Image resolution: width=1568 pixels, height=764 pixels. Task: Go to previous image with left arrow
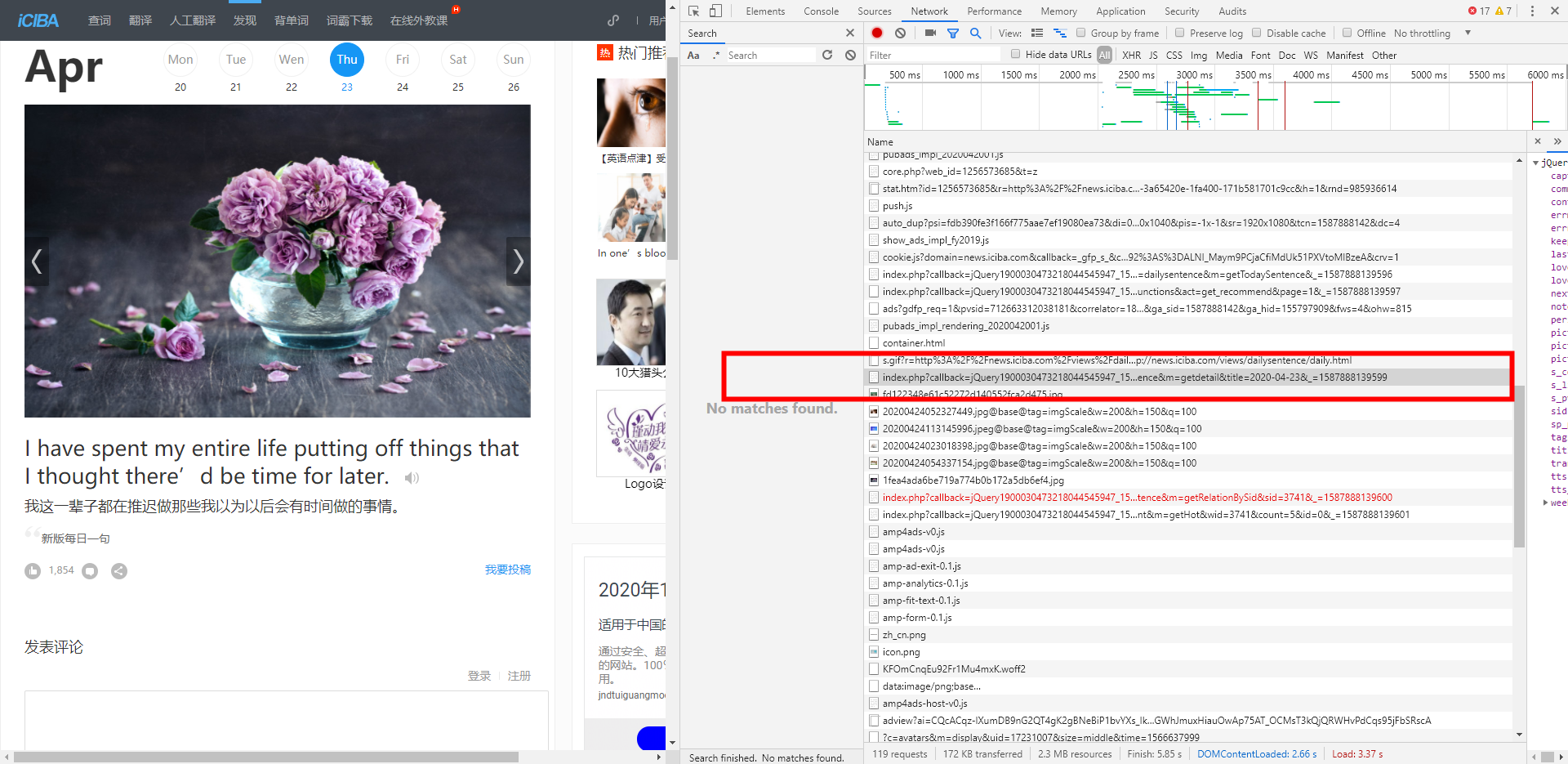tap(37, 261)
